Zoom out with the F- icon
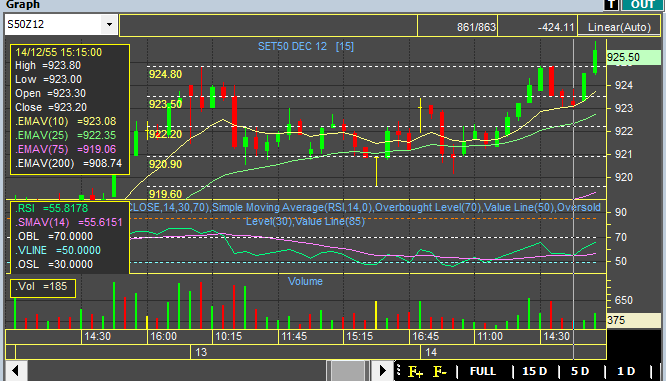The width and height of the screenshot is (666, 381). [x=440, y=372]
